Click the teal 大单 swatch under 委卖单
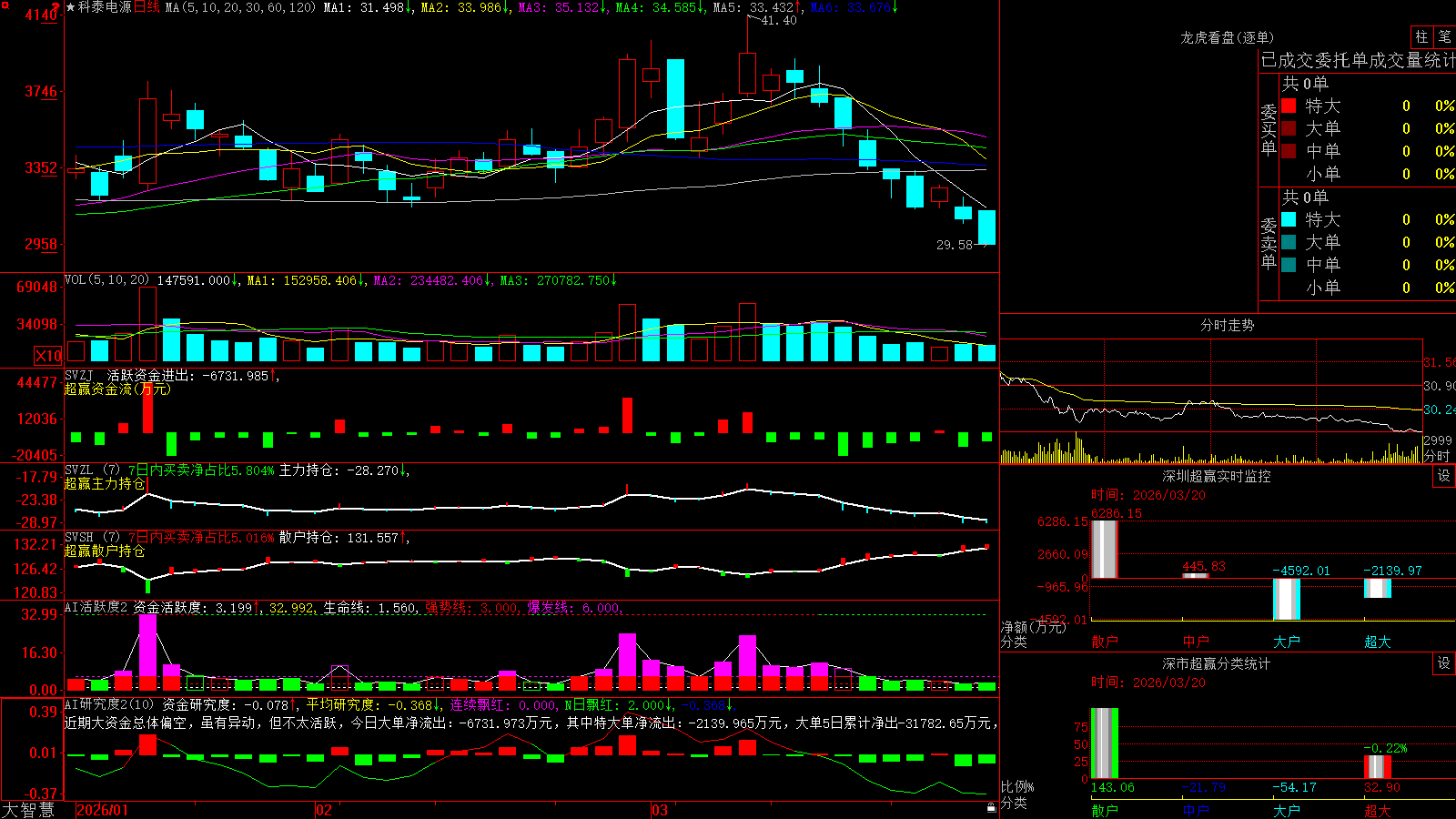This screenshot has height=819, width=1456. (x=1289, y=242)
